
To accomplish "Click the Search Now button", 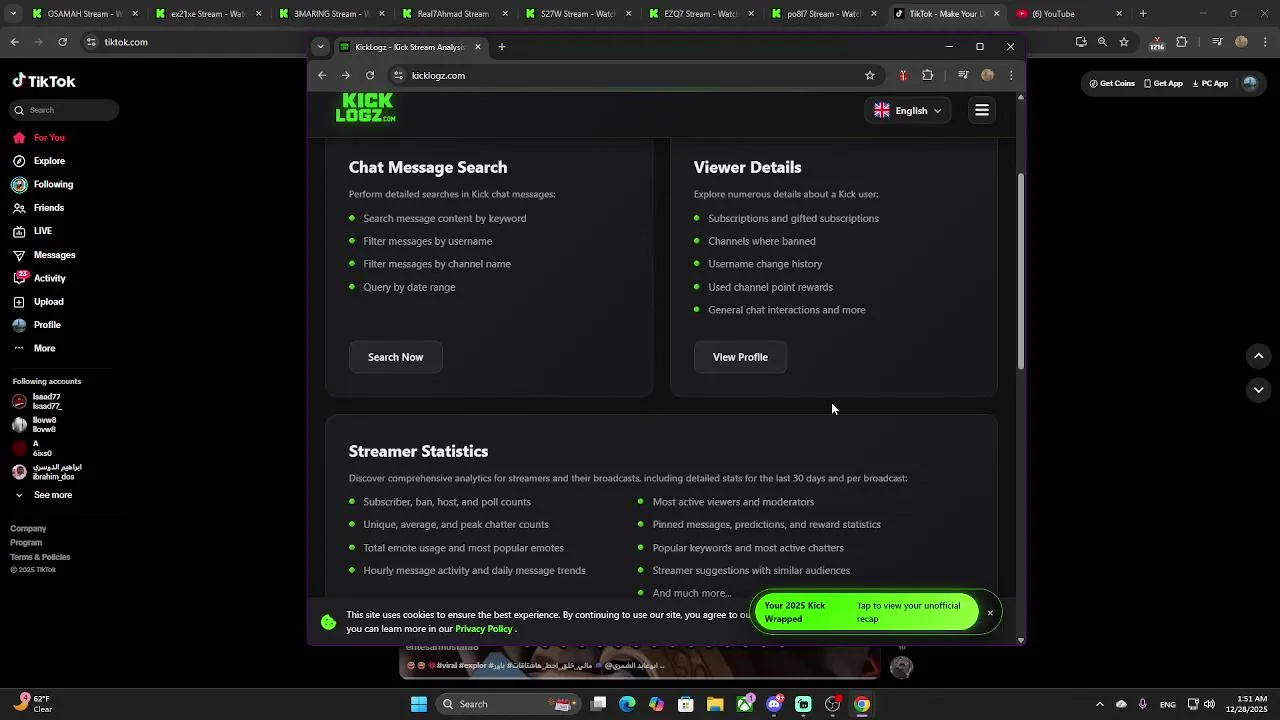I will (x=395, y=357).
